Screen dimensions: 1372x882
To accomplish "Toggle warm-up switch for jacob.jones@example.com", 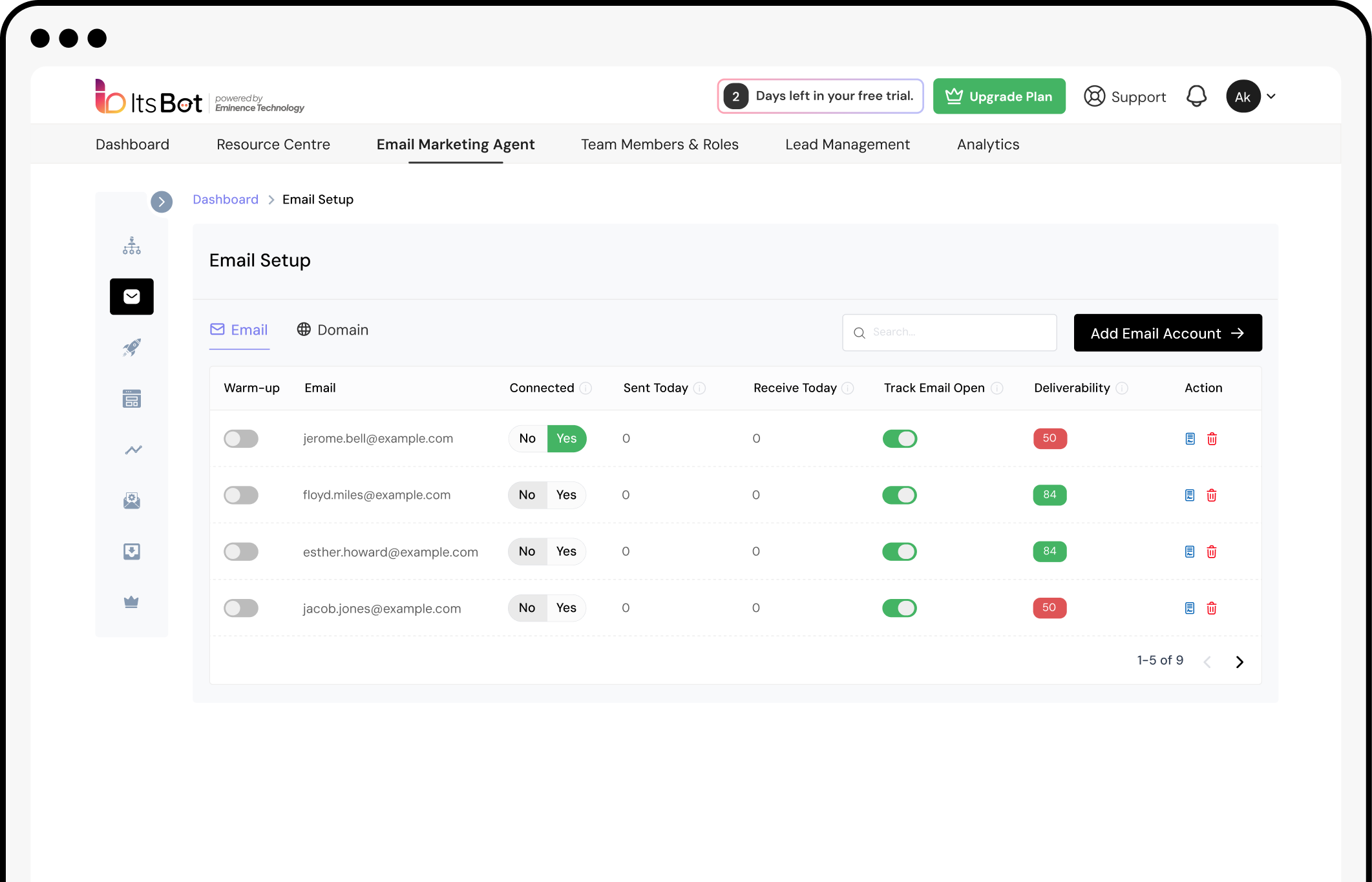I will 241,608.
